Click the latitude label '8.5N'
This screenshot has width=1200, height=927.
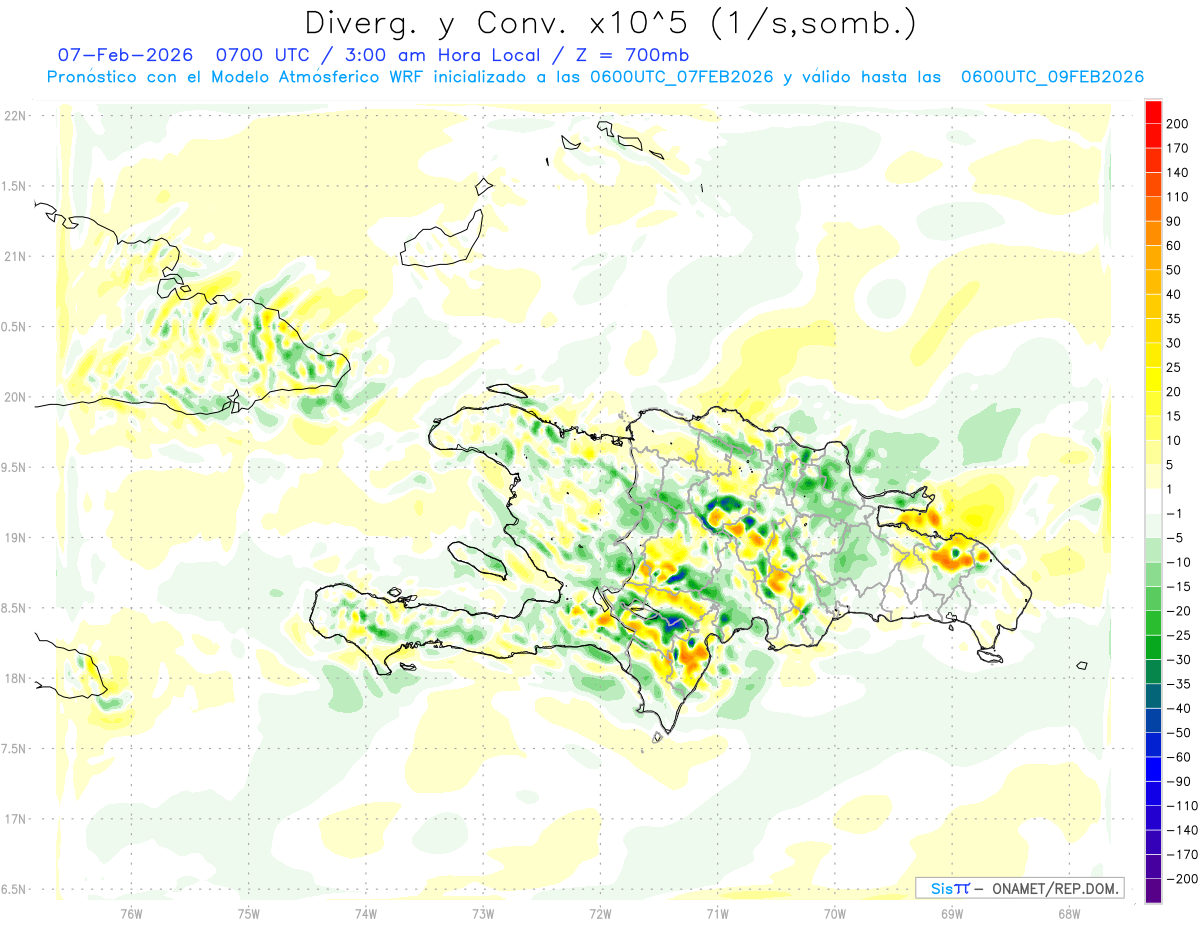tap(13, 608)
